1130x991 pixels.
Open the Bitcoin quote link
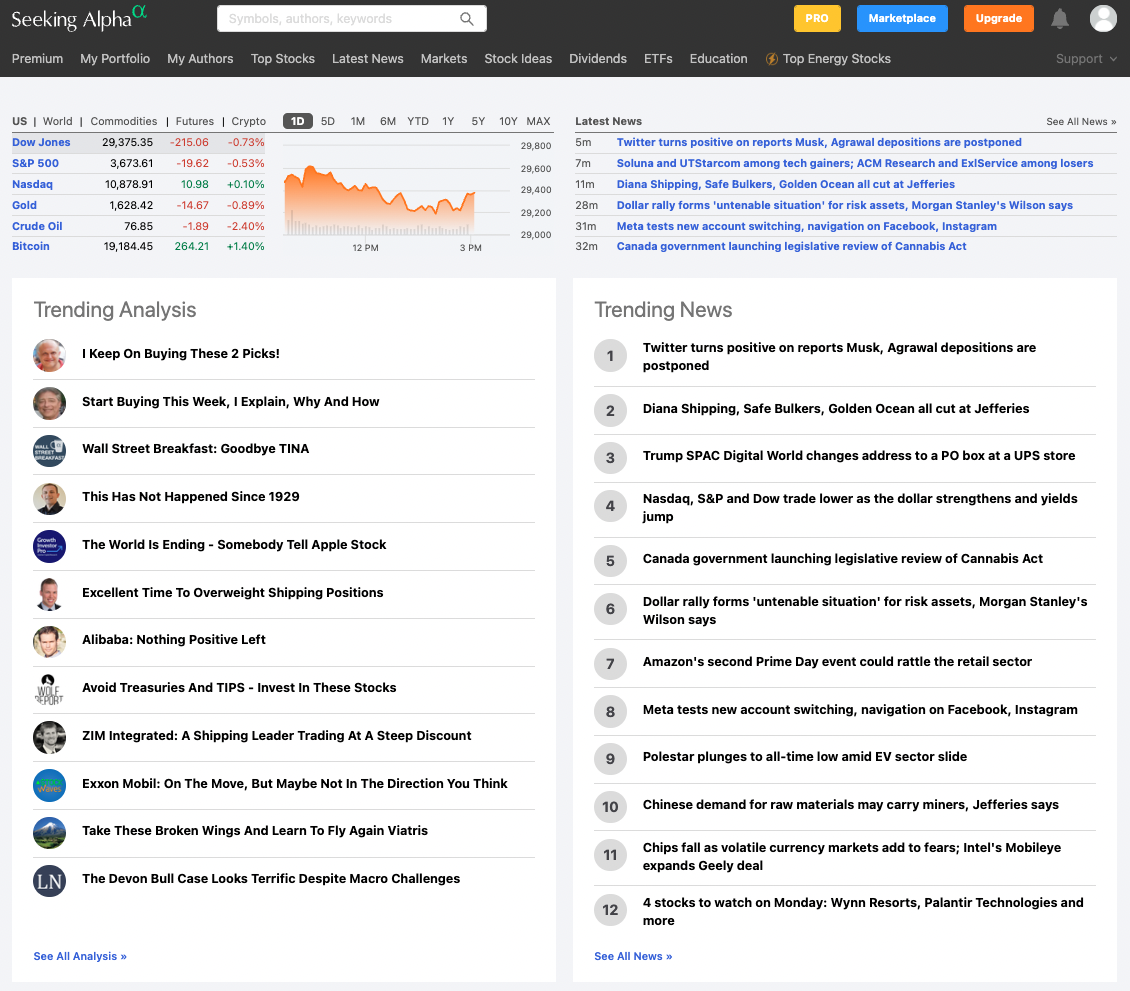pos(31,246)
